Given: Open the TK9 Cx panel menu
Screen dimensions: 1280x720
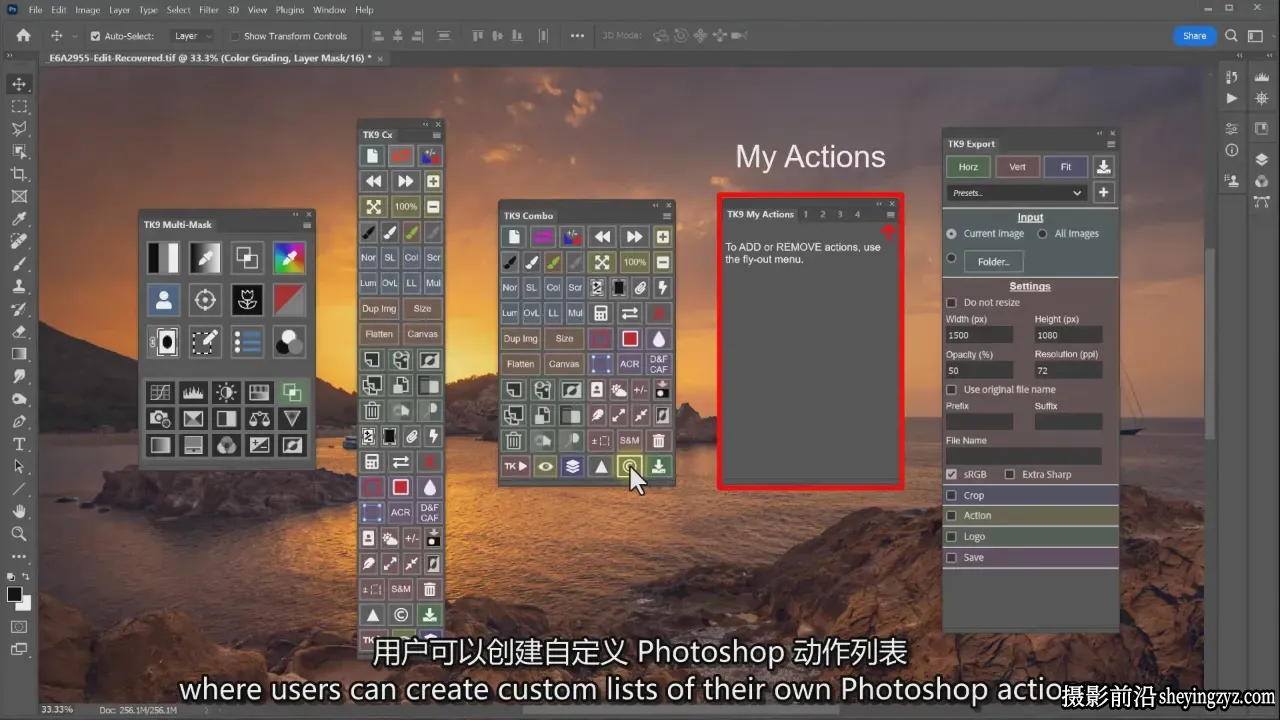Looking at the screenshot, I should (437, 135).
